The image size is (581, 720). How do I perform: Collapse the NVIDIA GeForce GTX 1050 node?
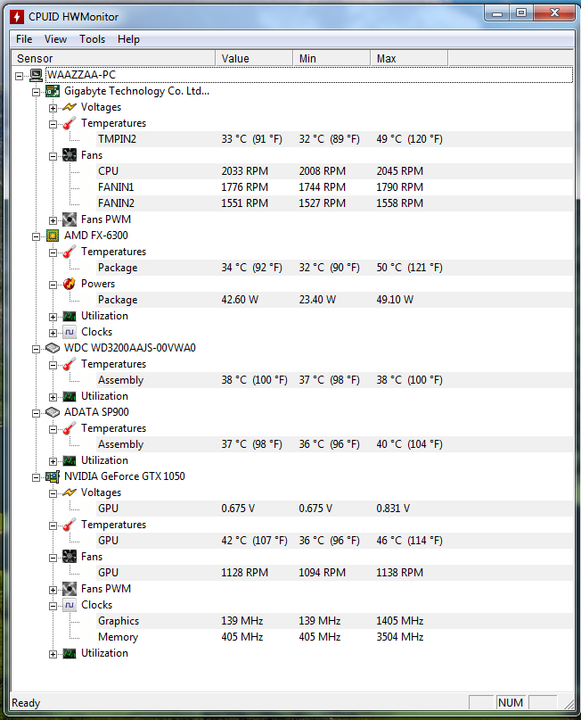[36, 478]
